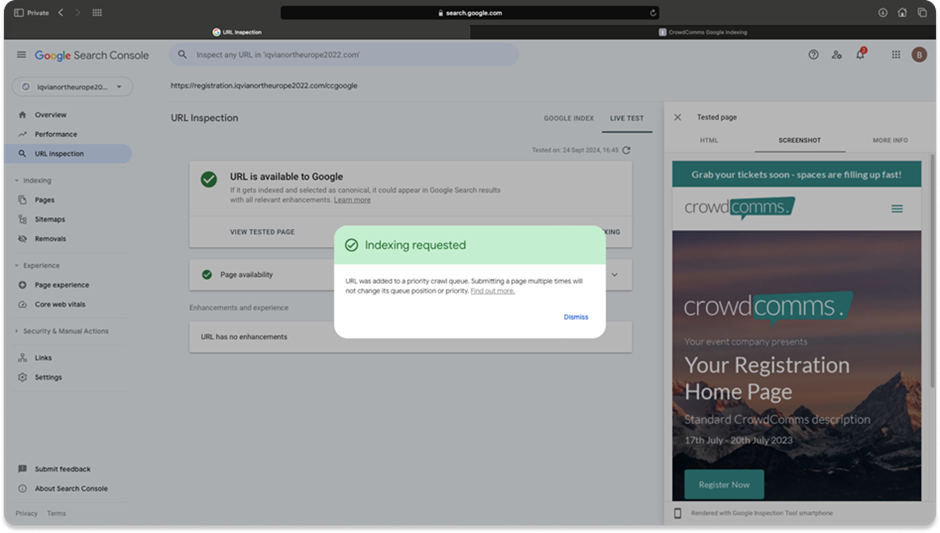Reload the page in browser address bar
The width and height of the screenshot is (940, 533).
coord(653,13)
